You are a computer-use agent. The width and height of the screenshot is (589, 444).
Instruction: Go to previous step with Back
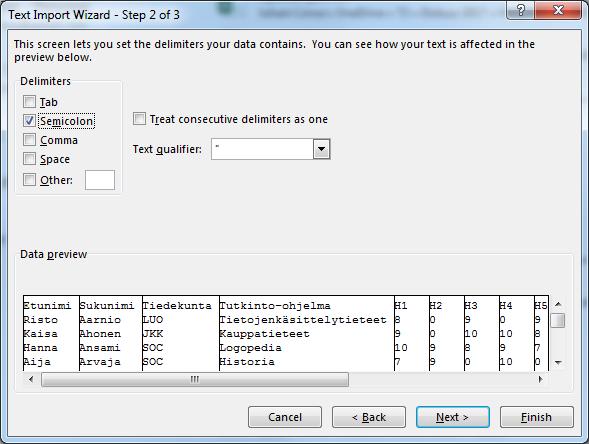tap(369, 417)
